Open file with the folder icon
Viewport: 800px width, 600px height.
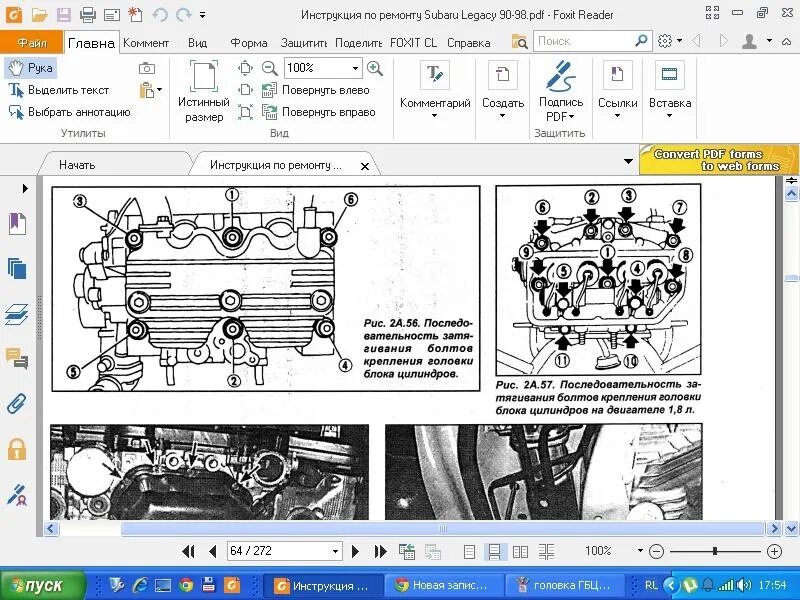39,15
